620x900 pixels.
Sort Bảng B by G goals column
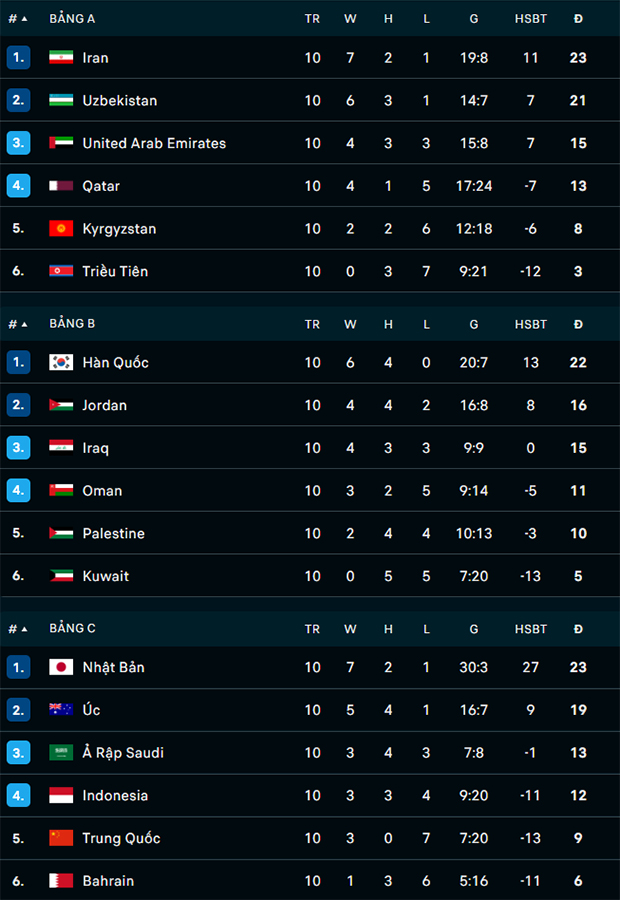click(474, 324)
